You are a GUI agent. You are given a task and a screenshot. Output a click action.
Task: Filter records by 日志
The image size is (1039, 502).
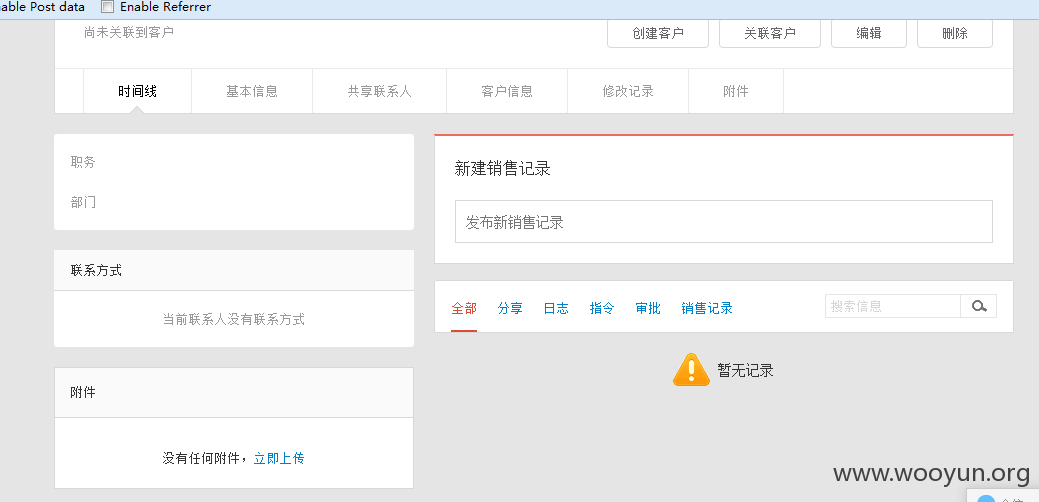coord(556,308)
